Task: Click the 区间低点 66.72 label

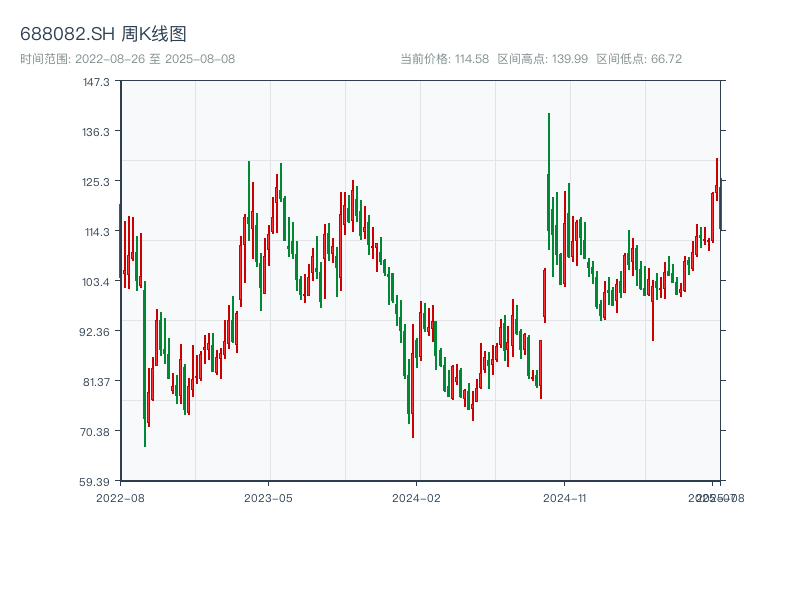Action: pyautogui.click(x=639, y=59)
